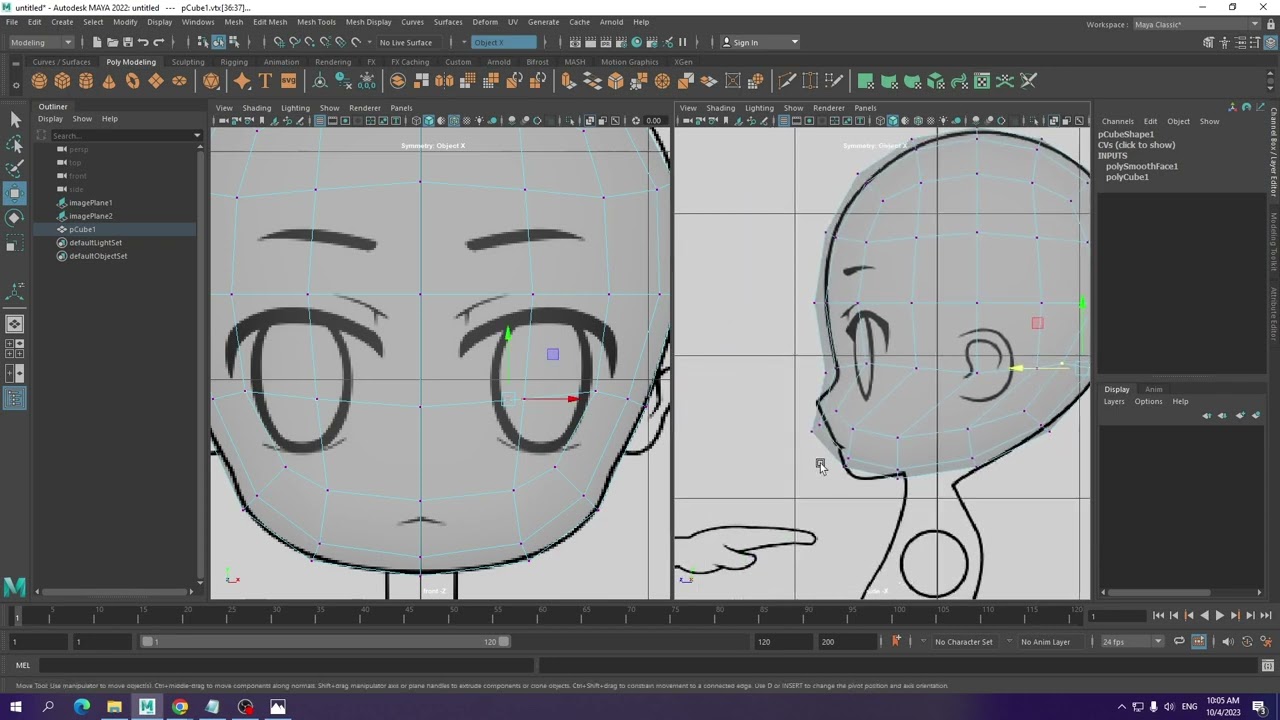Select imagePlane2 in the Outliner

coord(91,216)
